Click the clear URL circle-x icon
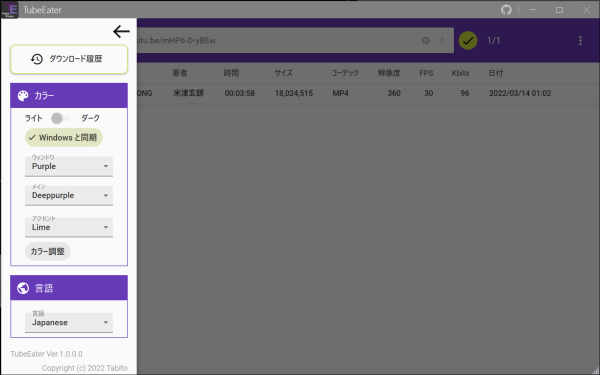The width and height of the screenshot is (600, 375). [426, 41]
